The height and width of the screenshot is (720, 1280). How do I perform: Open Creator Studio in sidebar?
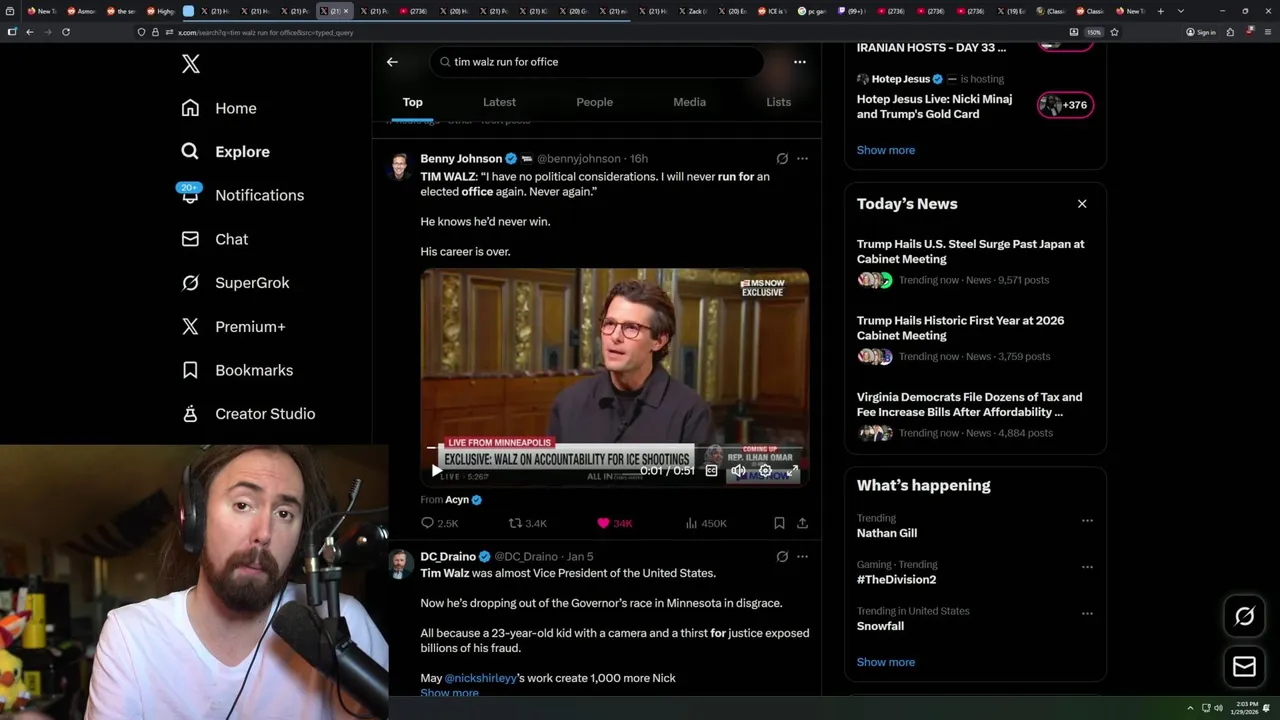click(x=248, y=414)
